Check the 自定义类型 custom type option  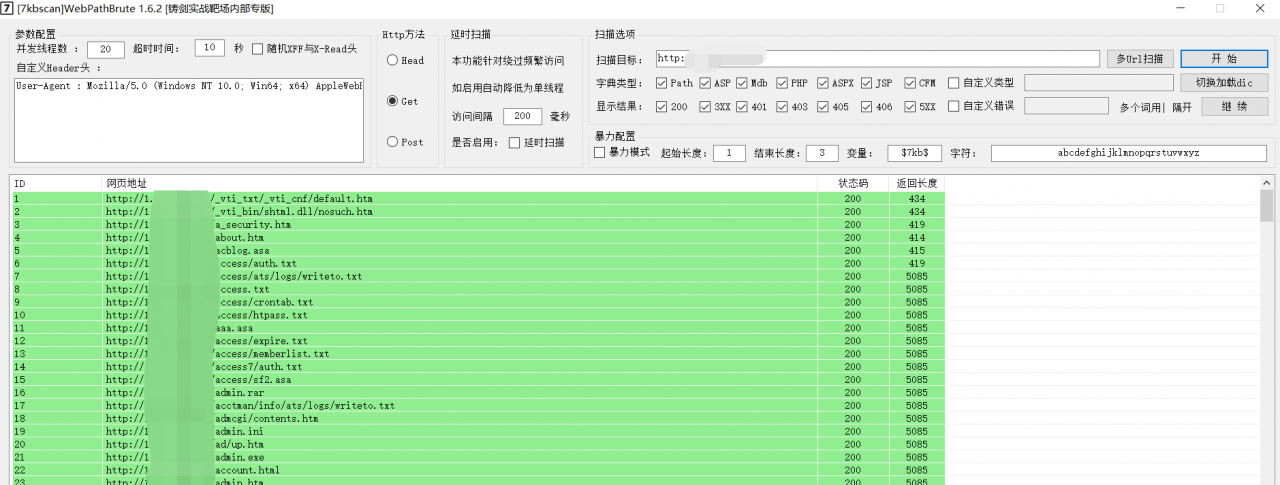[954, 83]
